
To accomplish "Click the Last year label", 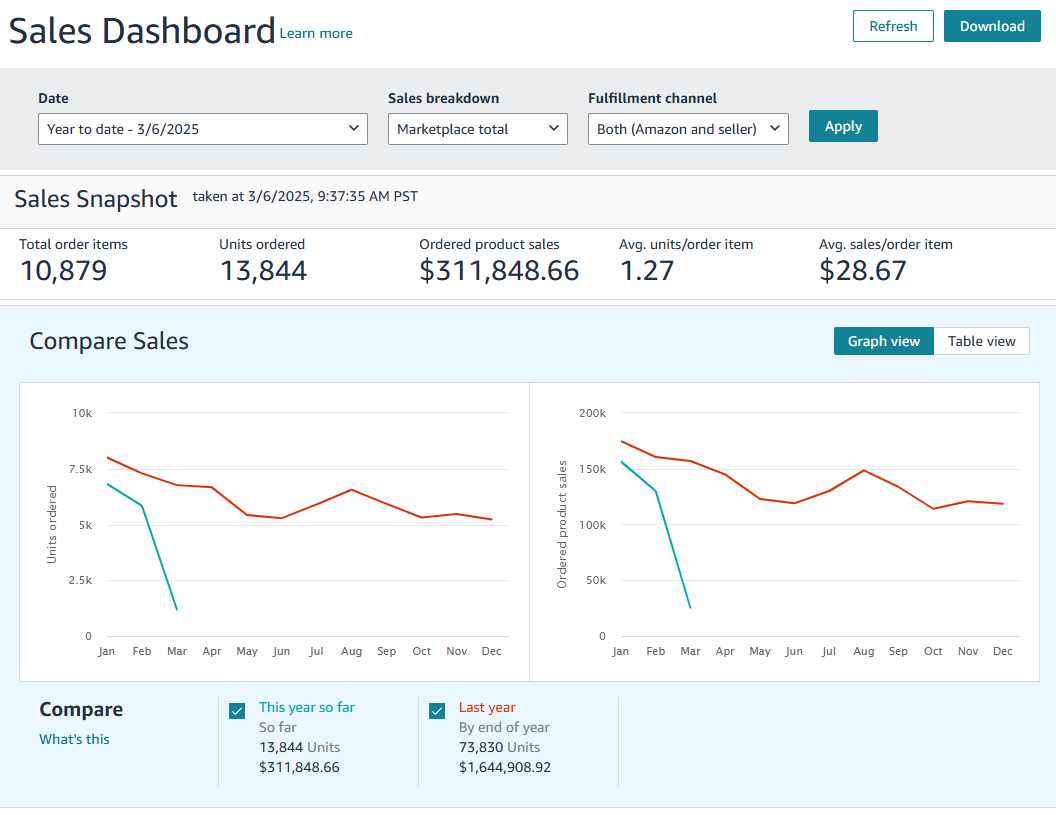I will click(x=487, y=707).
